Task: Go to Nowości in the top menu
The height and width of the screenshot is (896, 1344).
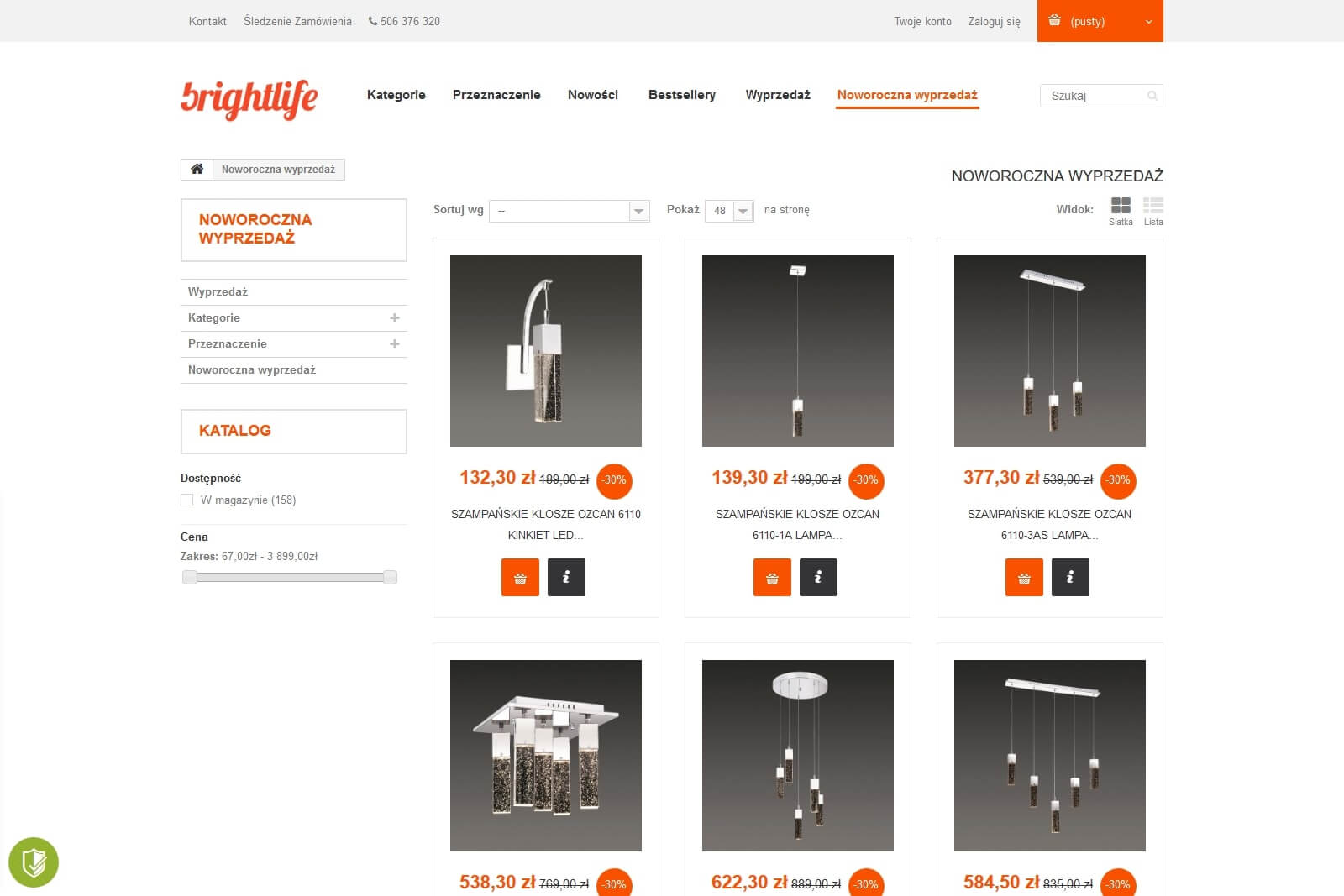Action: click(x=593, y=95)
